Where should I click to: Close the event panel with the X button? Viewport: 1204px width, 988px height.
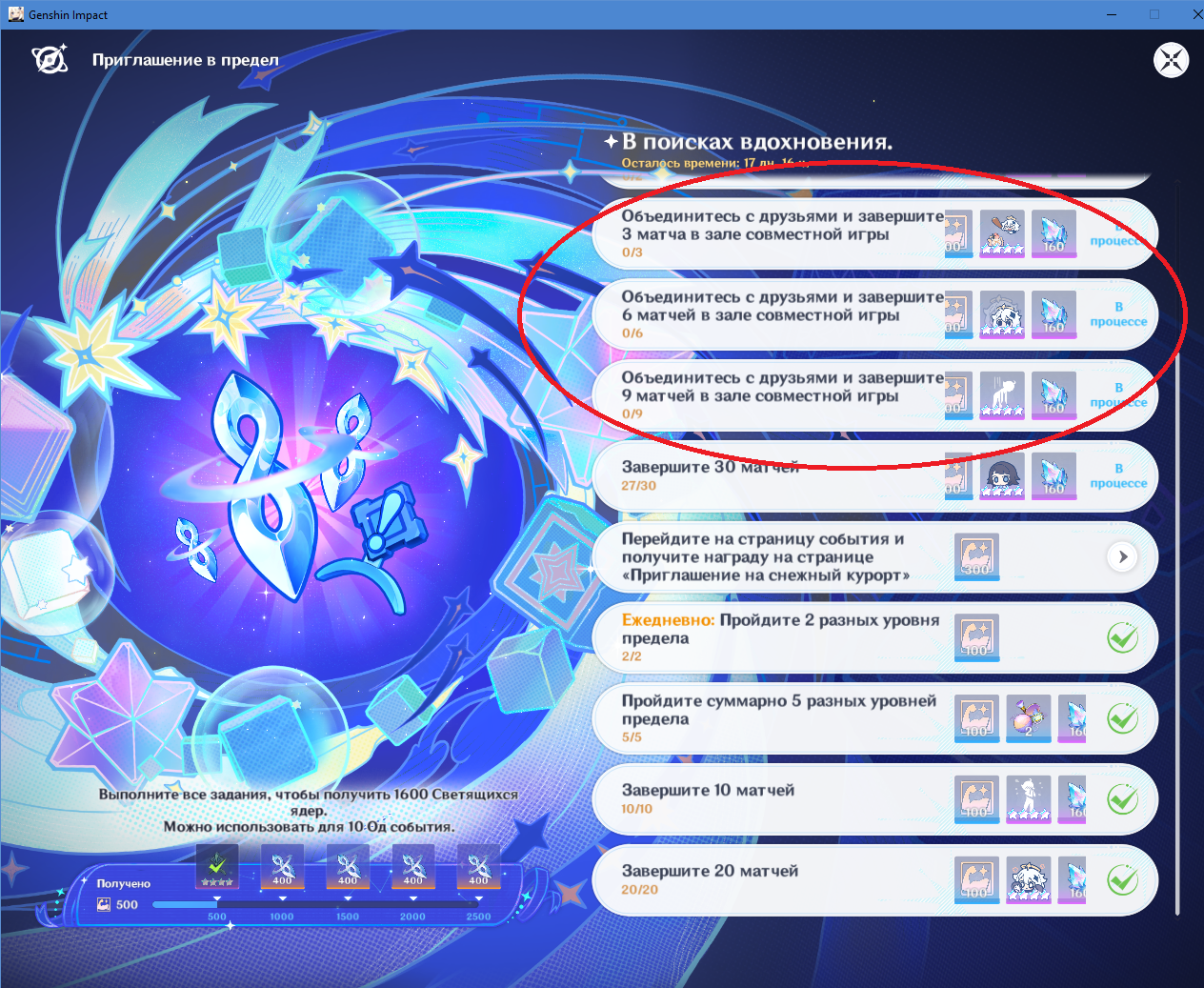click(x=1171, y=60)
